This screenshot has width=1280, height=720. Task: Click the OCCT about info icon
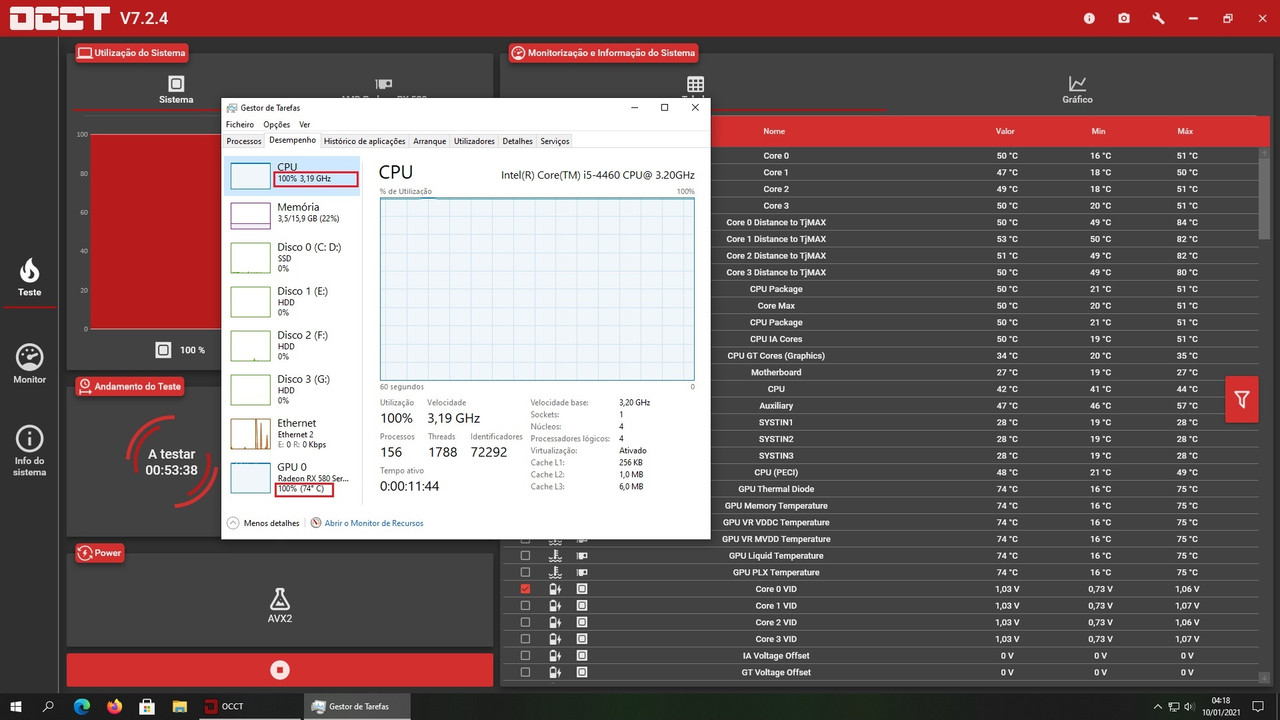point(1089,18)
